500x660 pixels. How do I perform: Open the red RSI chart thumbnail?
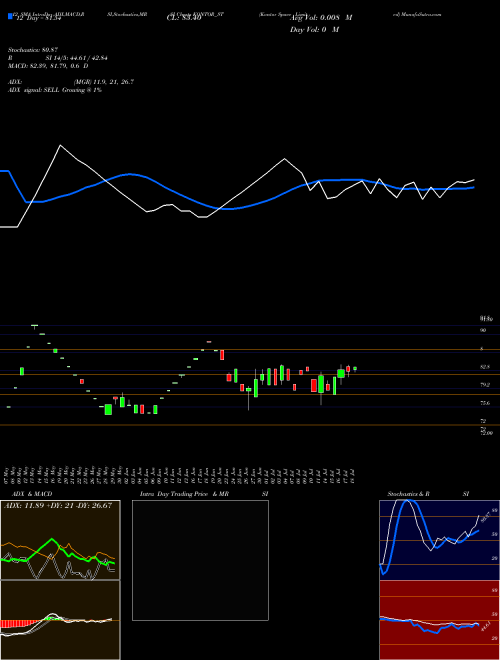point(439,620)
